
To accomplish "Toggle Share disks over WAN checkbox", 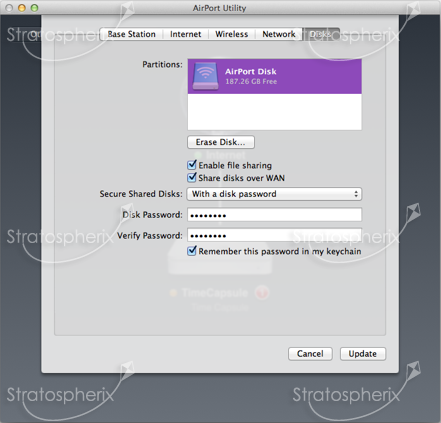I will tap(192, 178).
